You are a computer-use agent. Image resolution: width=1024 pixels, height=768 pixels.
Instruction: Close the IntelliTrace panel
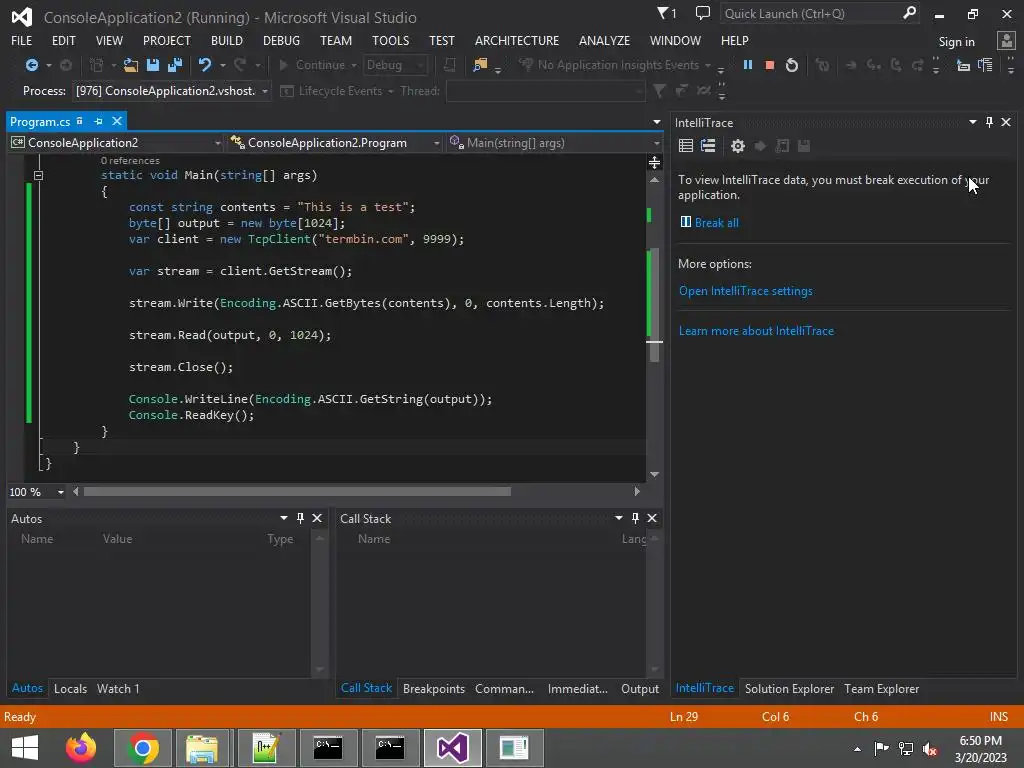pos(1006,122)
